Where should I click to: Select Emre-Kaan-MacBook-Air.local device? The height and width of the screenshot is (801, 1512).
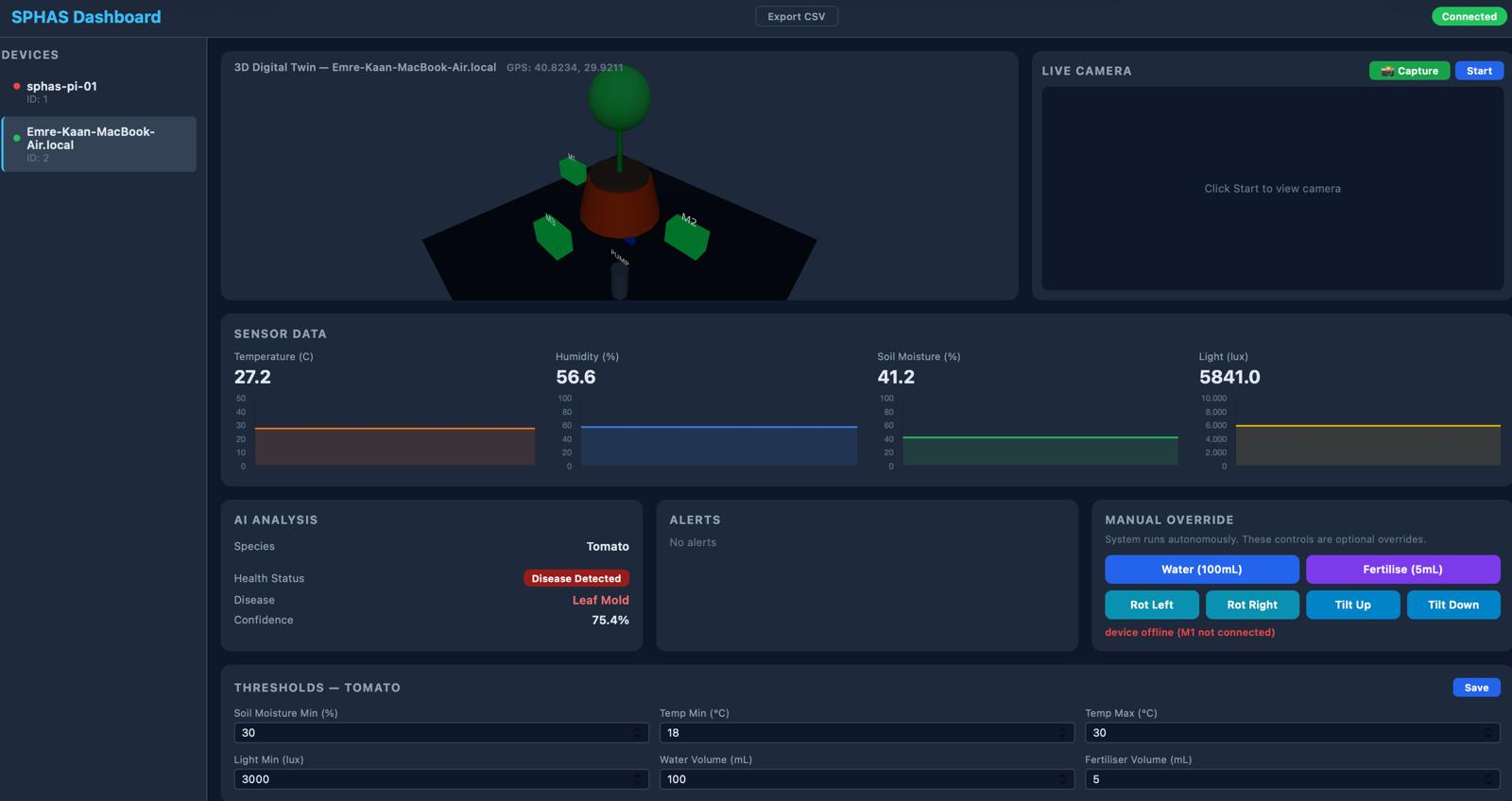coord(99,144)
